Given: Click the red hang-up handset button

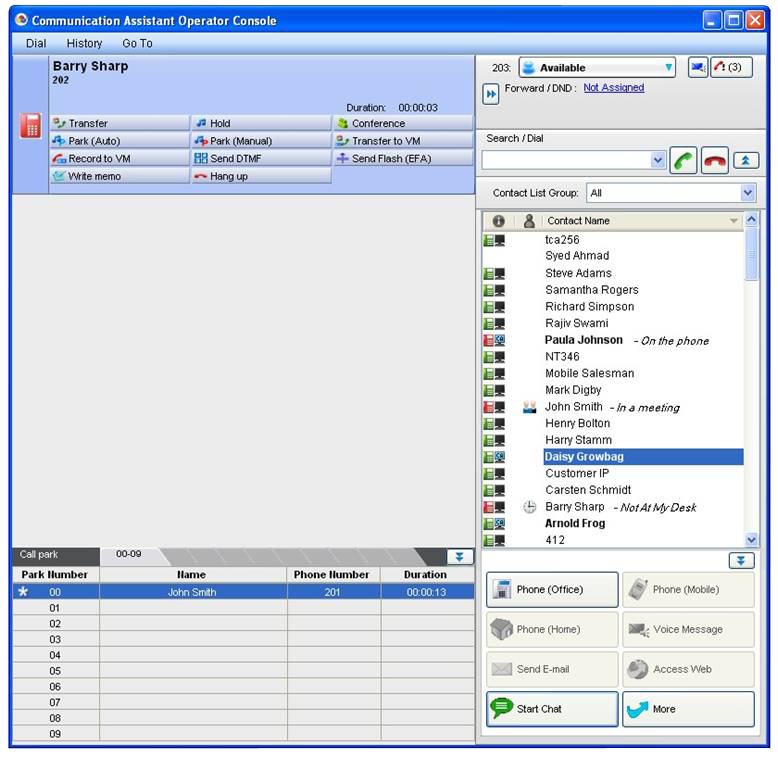Looking at the screenshot, I should click(x=714, y=160).
